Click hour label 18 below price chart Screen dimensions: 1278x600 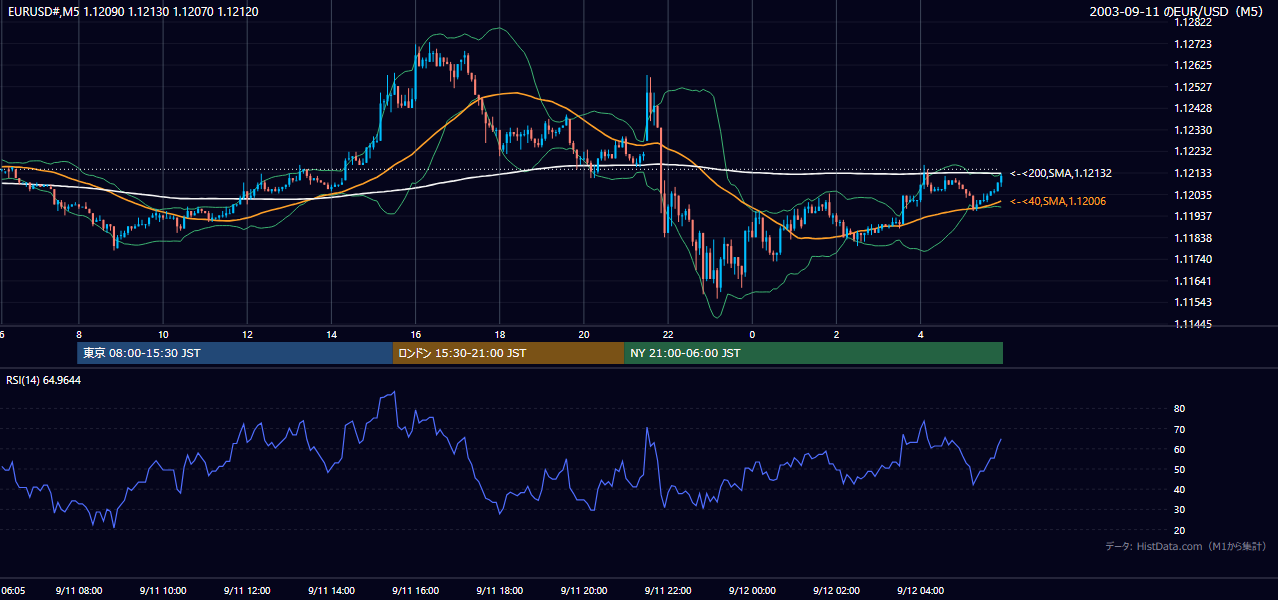tap(499, 334)
